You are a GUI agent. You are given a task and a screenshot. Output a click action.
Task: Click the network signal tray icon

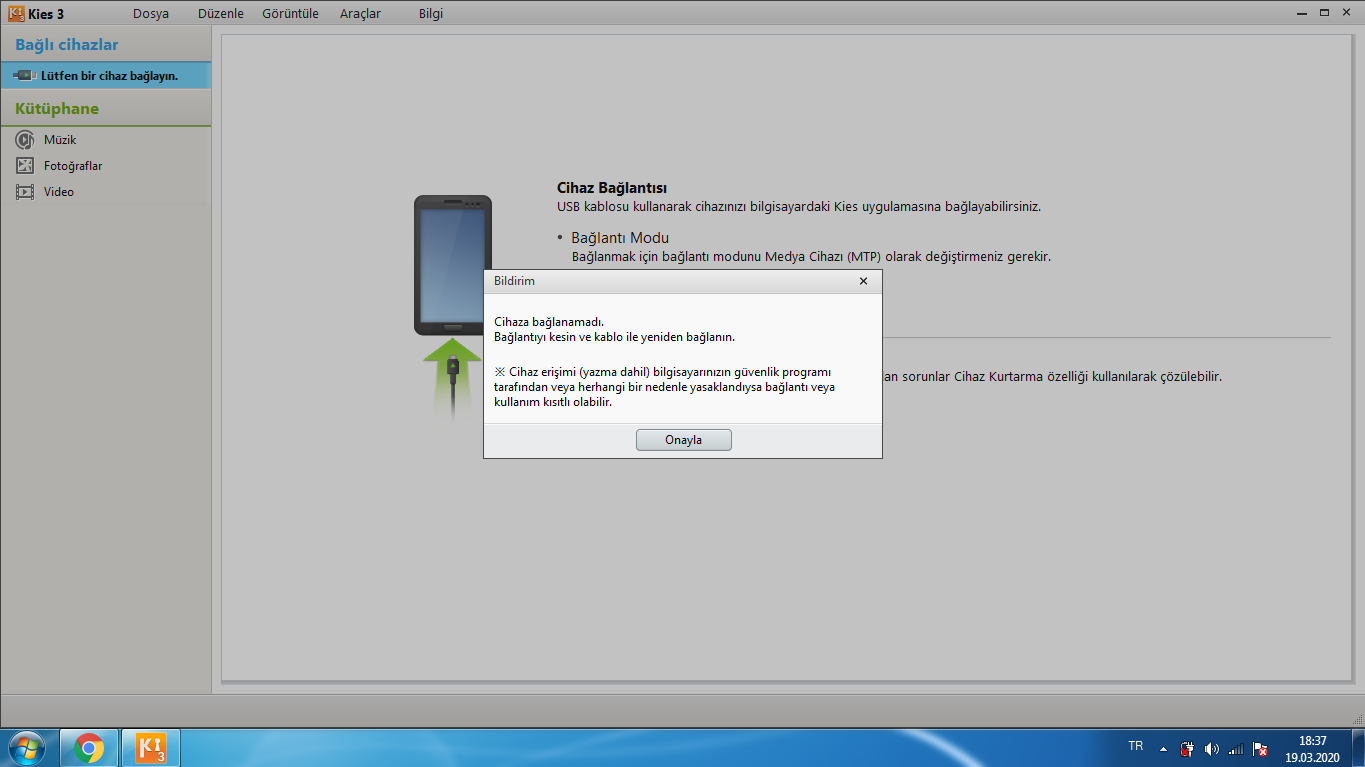pyautogui.click(x=1237, y=748)
